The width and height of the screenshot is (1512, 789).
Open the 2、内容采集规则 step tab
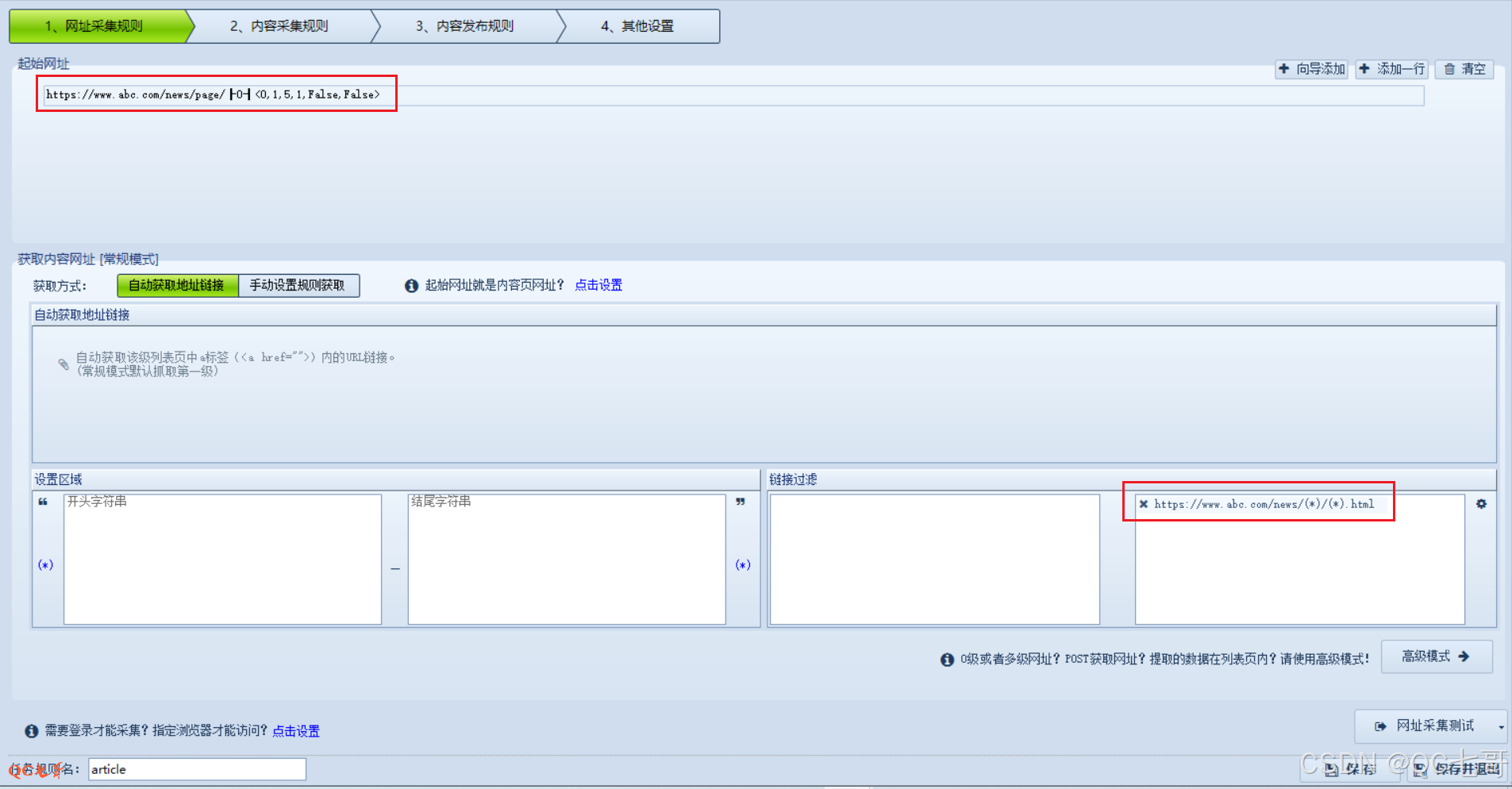click(279, 26)
